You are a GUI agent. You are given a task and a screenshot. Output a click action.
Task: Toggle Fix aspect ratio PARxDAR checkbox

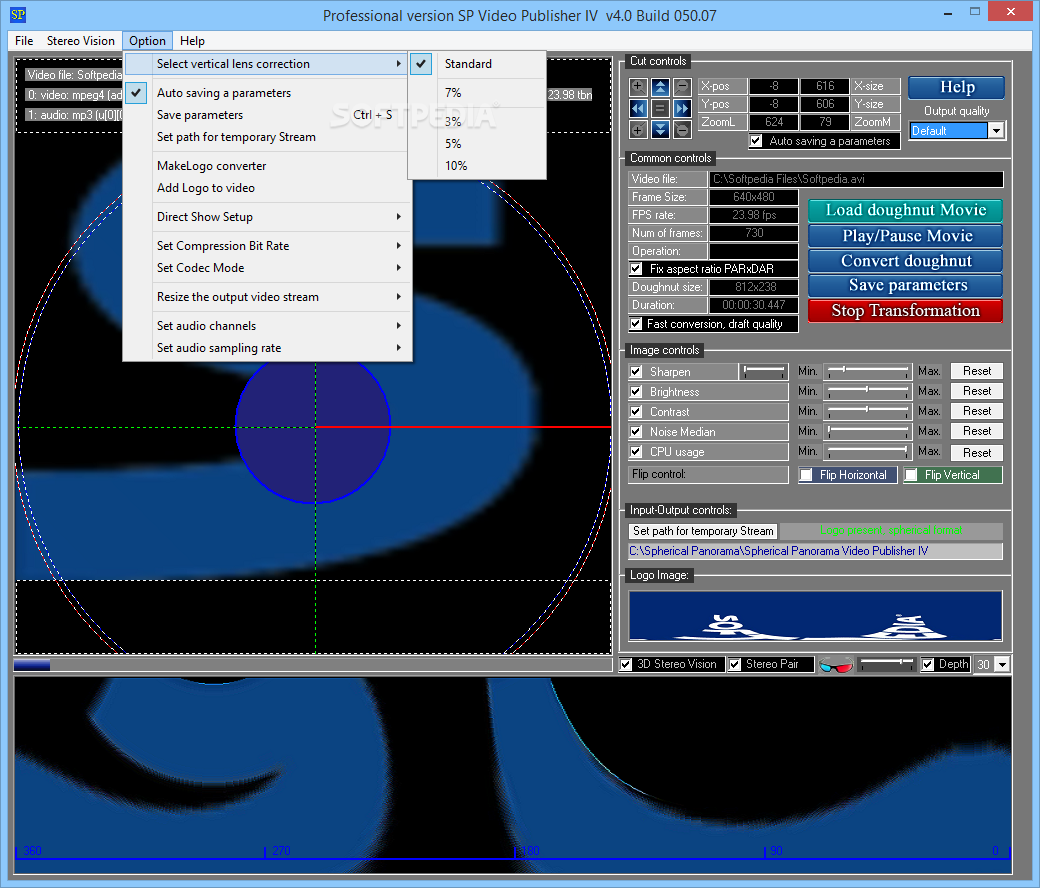point(636,269)
